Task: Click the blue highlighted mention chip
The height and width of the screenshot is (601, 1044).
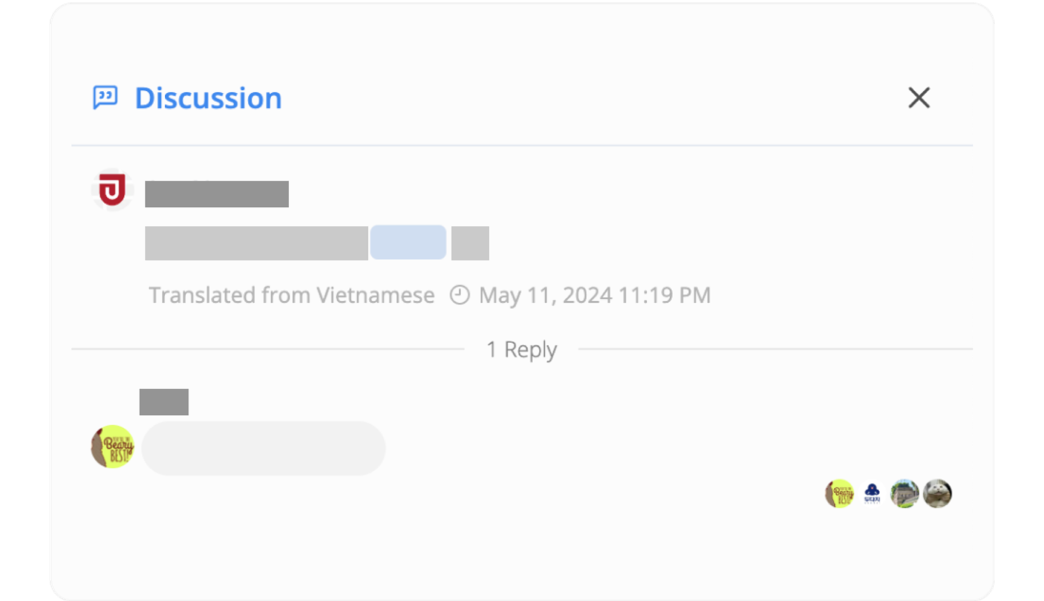Action: [408, 242]
